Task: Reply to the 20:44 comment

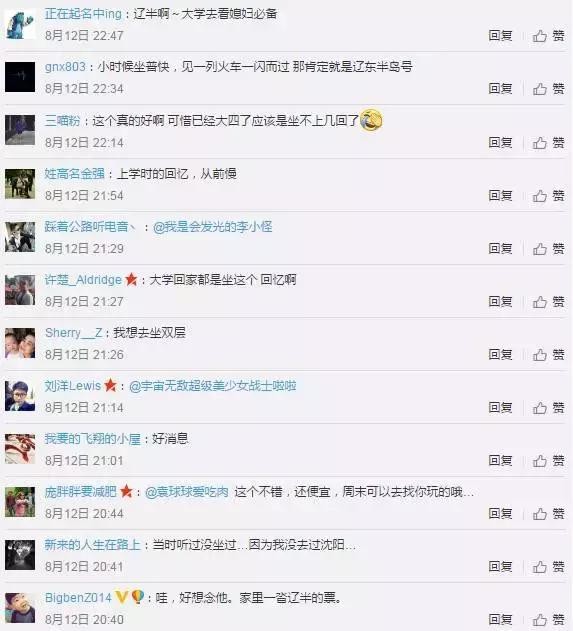Action: click(500, 513)
